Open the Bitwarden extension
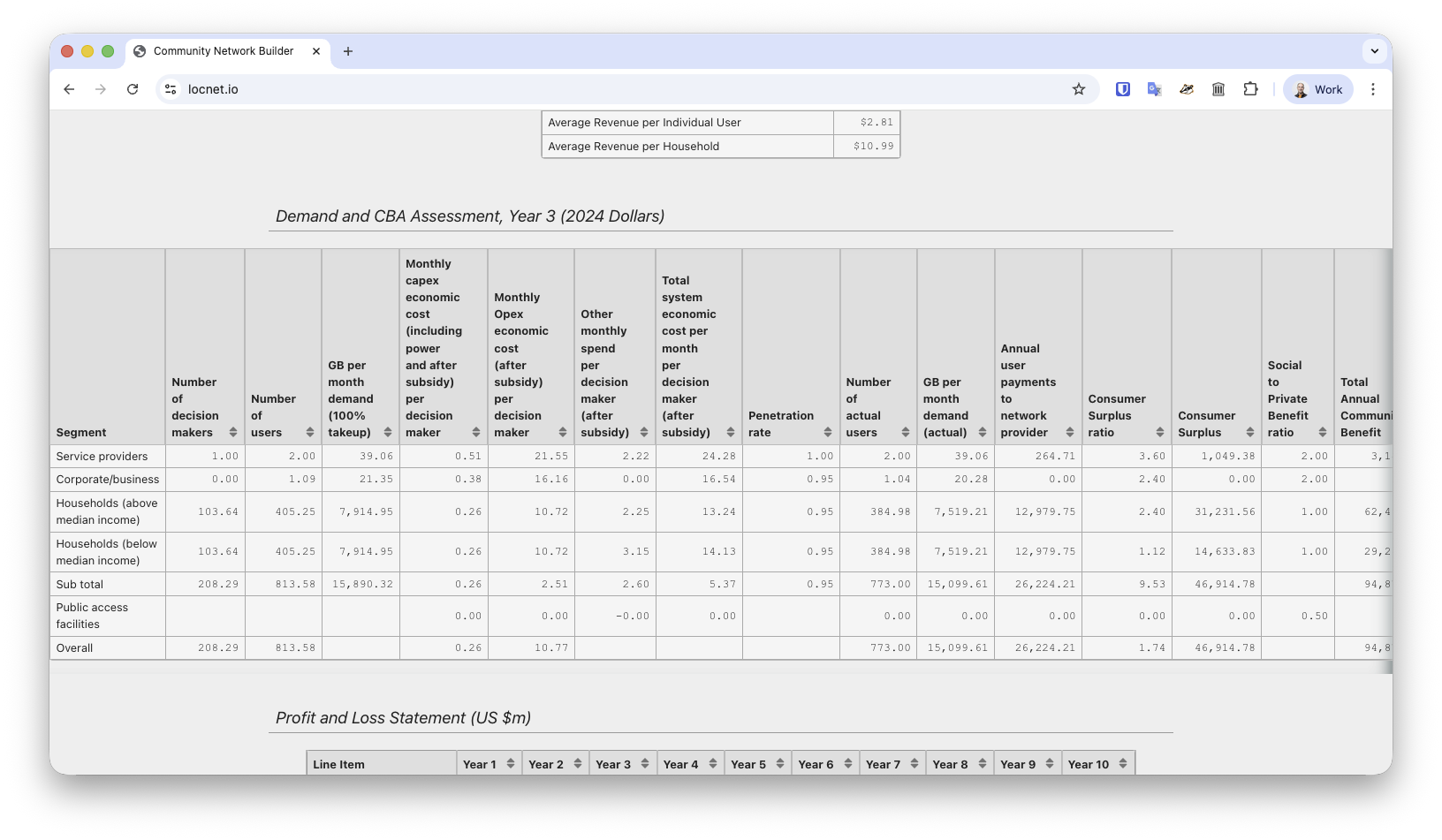The width and height of the screenshot is (1442, 840). tap(1122, 89)
